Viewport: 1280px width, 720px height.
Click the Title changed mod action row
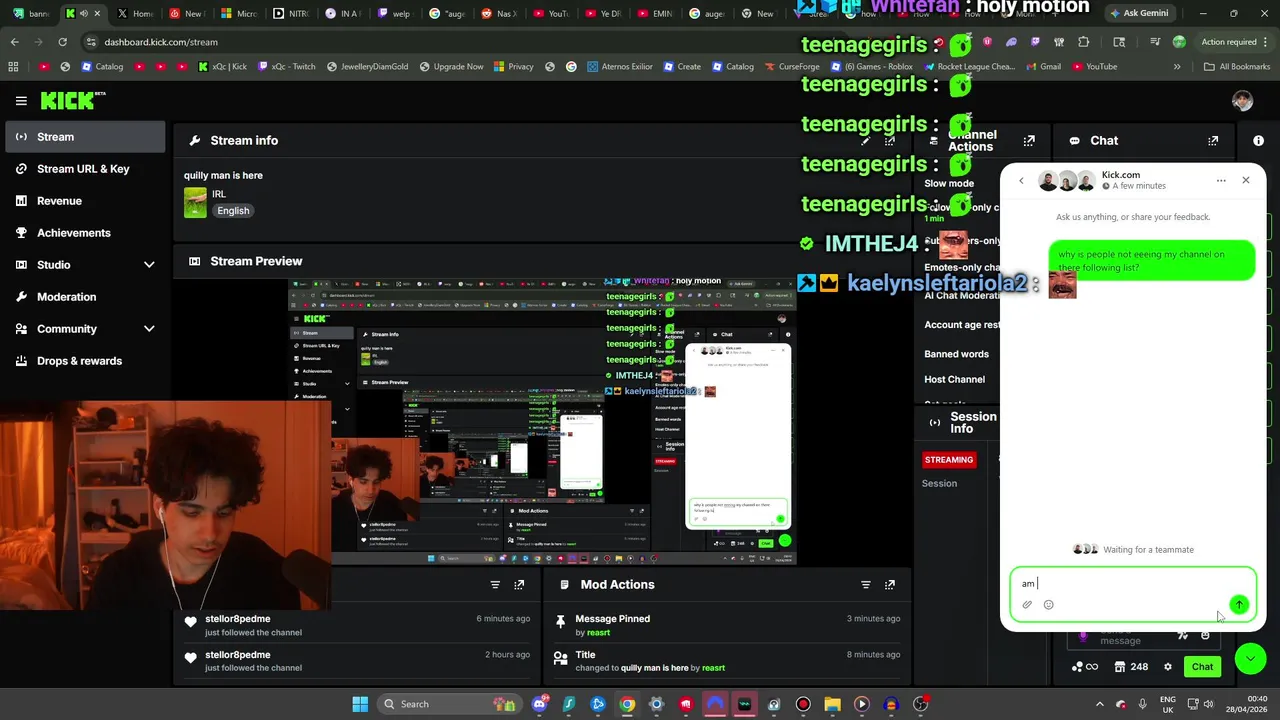point(727,661)
